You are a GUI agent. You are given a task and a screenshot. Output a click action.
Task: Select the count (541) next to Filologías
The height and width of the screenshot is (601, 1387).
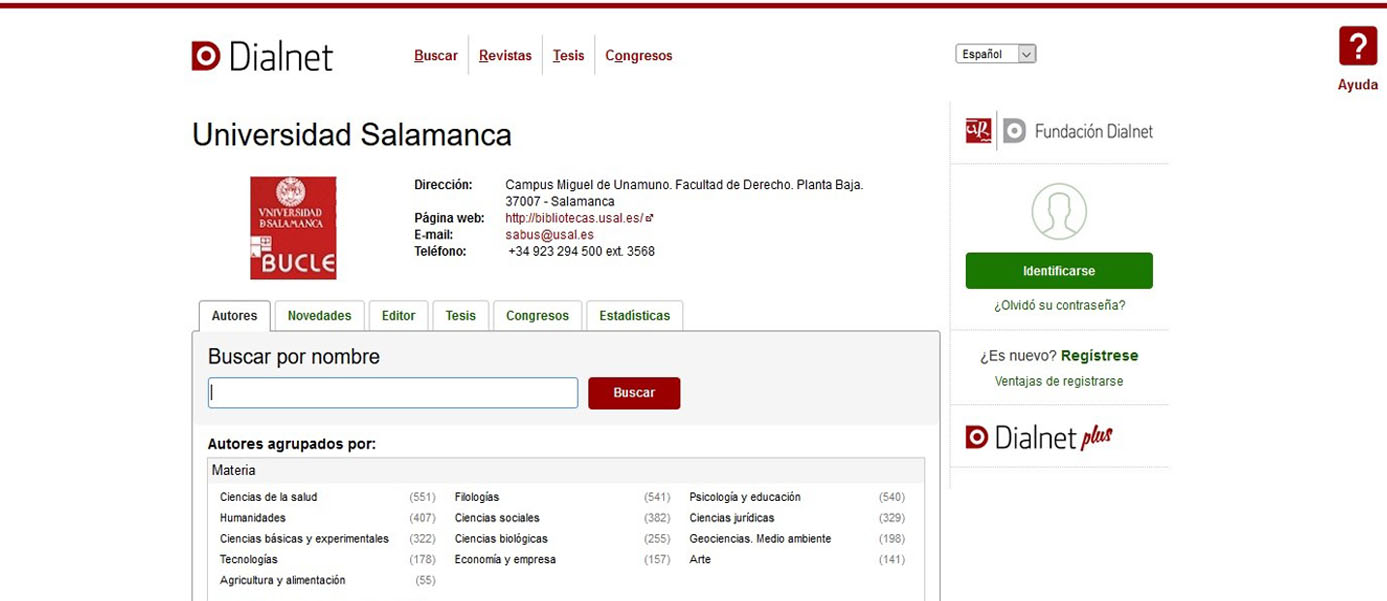pos(657,497)
